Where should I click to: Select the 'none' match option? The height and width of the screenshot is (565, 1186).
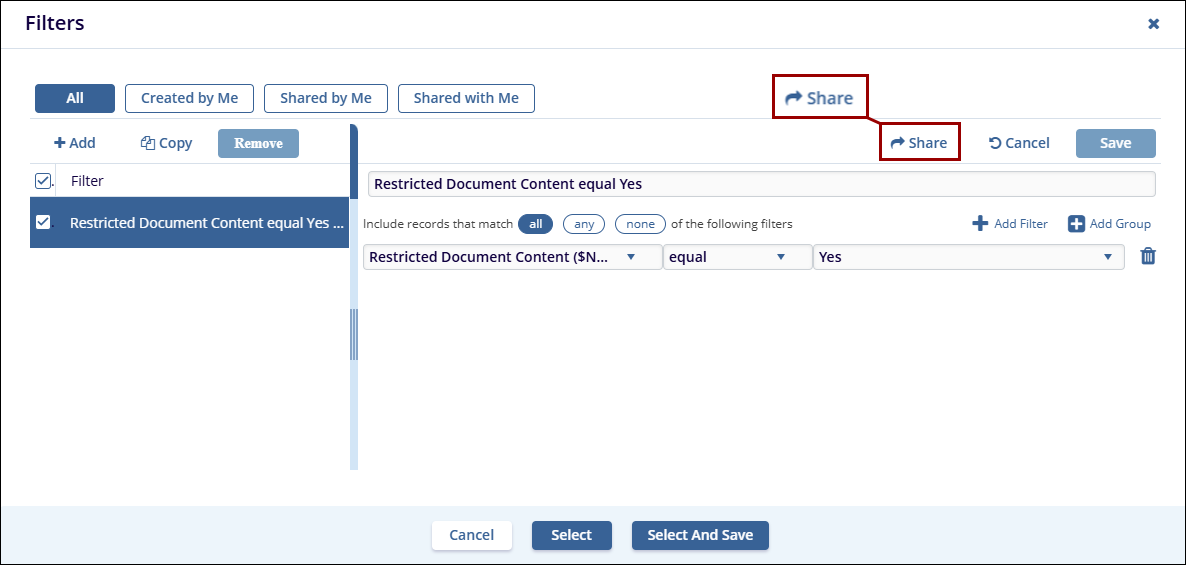point(640,224)
